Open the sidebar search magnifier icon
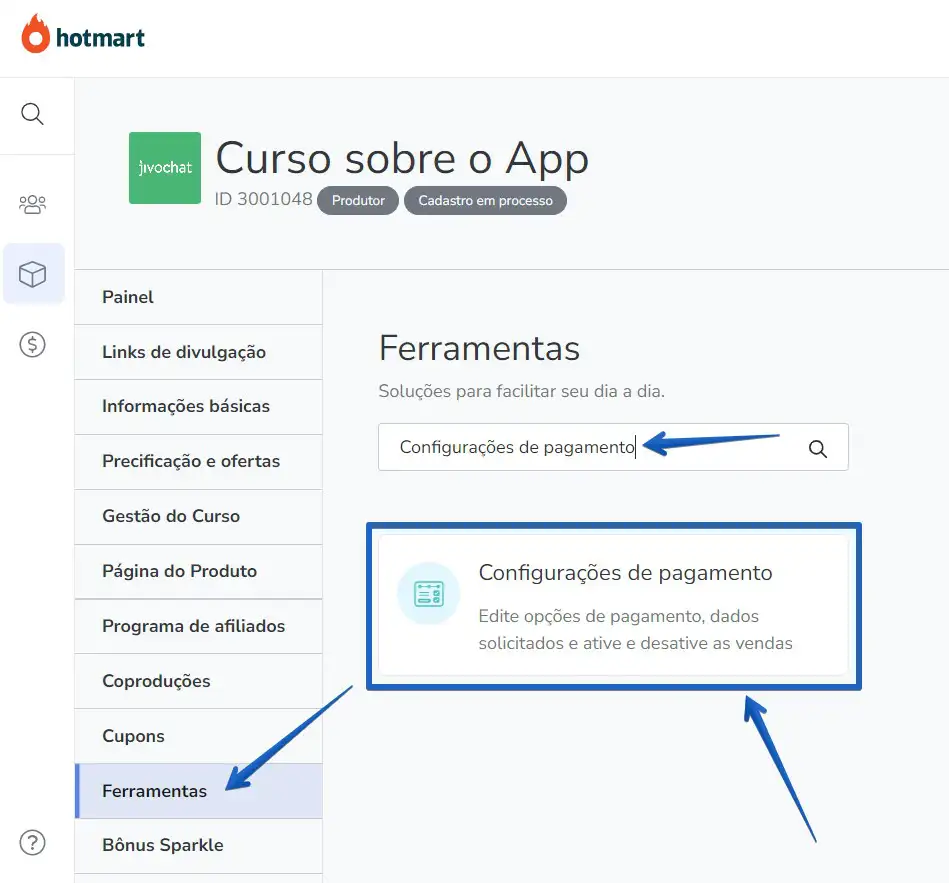Screen dimensions: 949x883 pyautogui.click(x=33, y=114)
